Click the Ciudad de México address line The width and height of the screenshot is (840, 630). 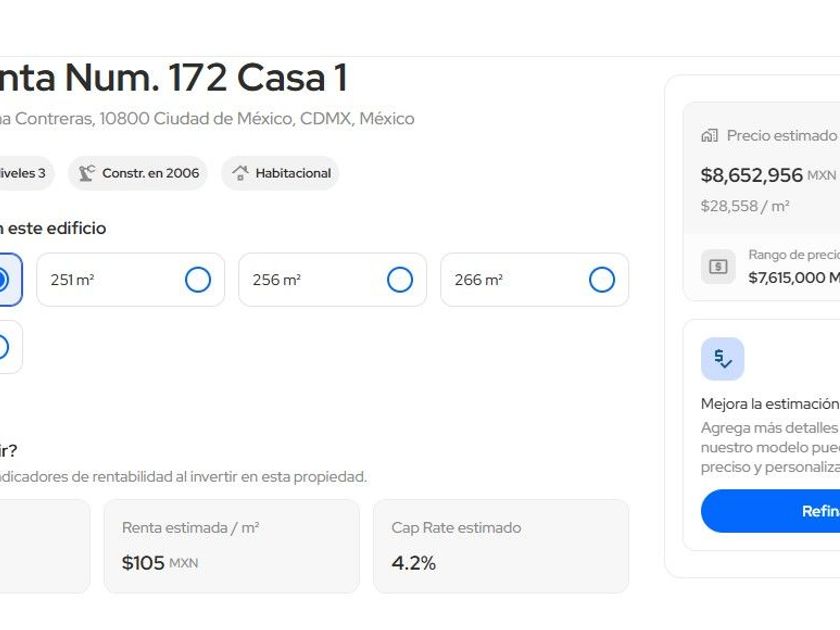tap(206, 119)
